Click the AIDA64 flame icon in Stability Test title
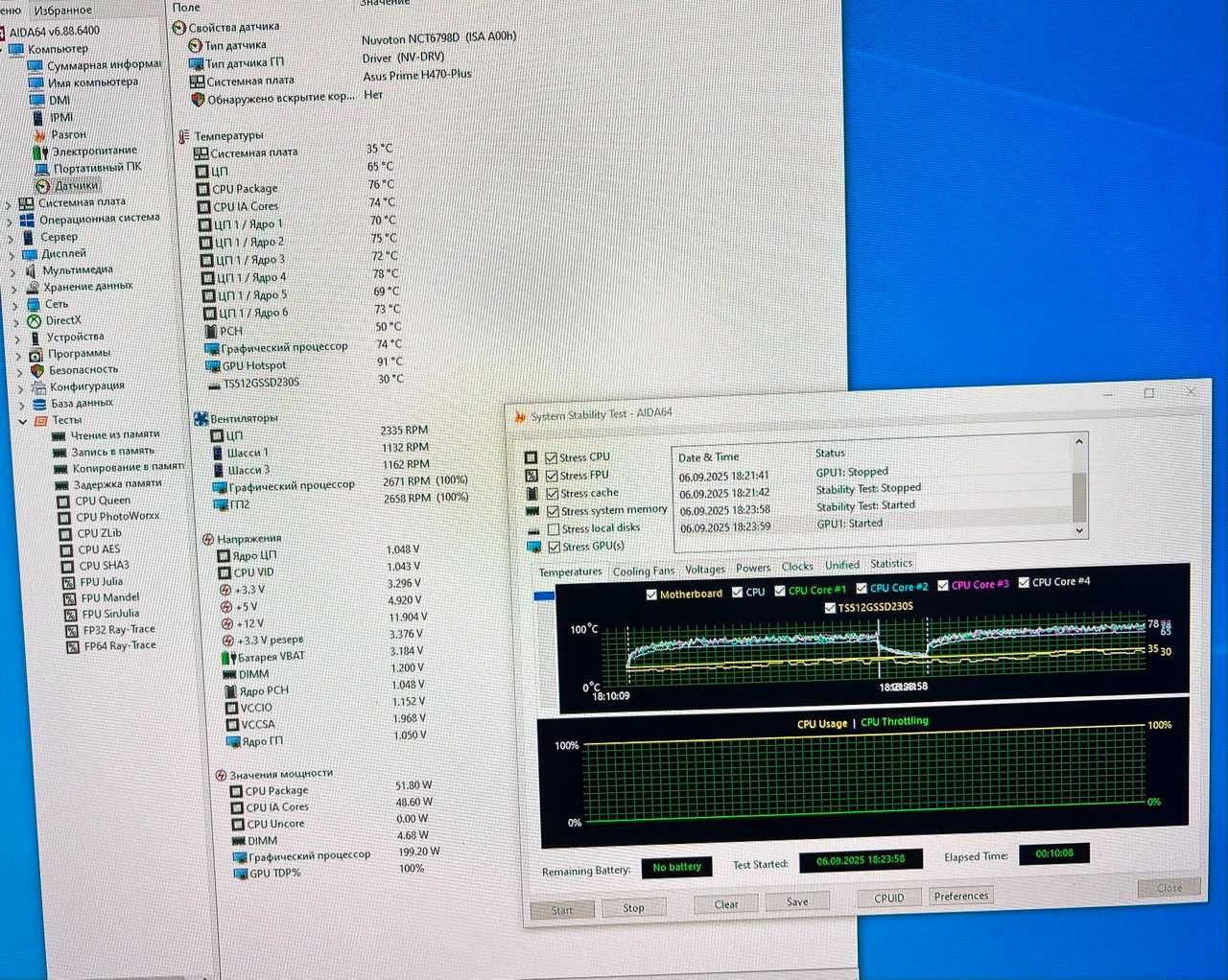Screen dimensions: 1228x980 (520, 416)
